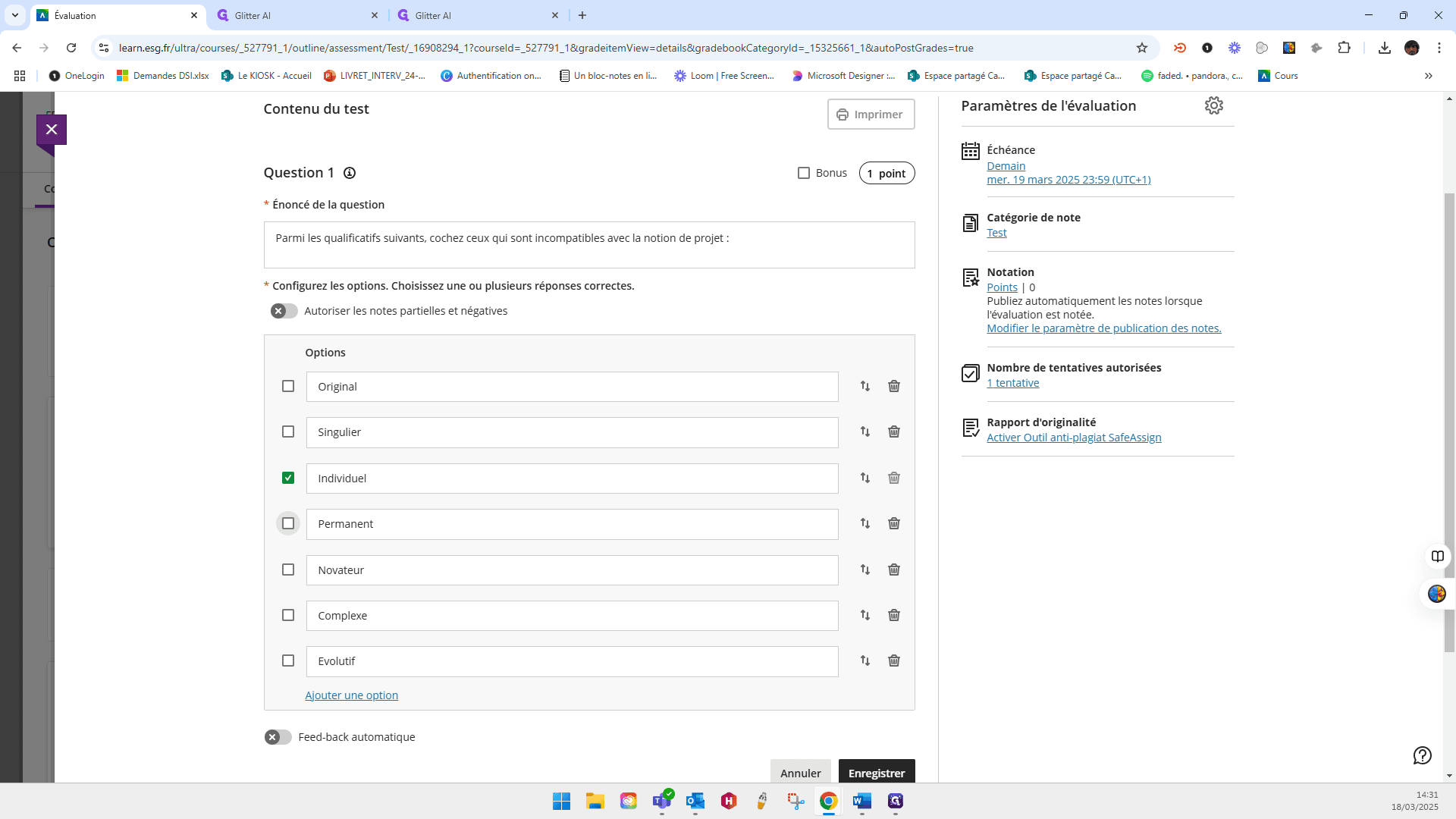Screen dimensions: 1456x819
Task: Open Outlook from the taskbar
Action: pos(695,801)
